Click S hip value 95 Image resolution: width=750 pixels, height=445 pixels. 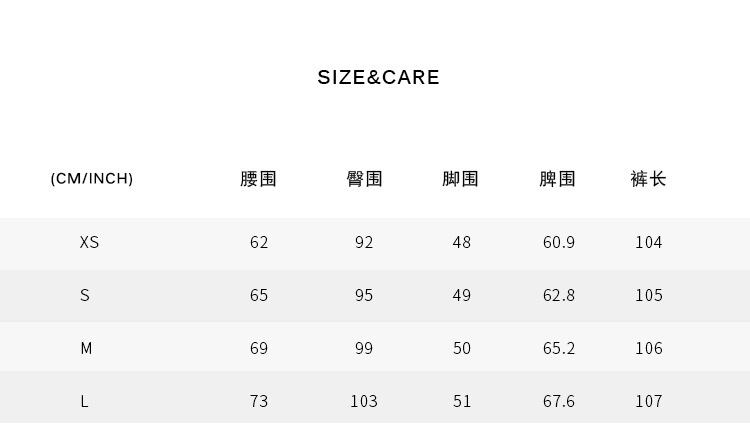click(x=364, y=295)
